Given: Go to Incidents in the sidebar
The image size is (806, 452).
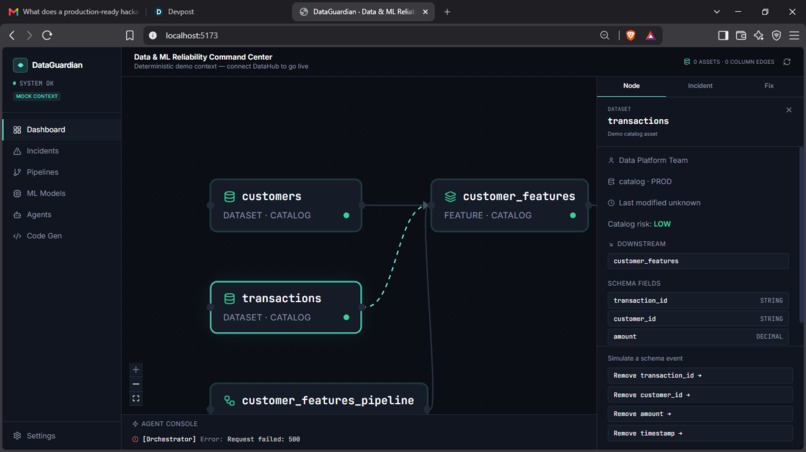Looking at the screenshot, I should click(x=62, y=151).
